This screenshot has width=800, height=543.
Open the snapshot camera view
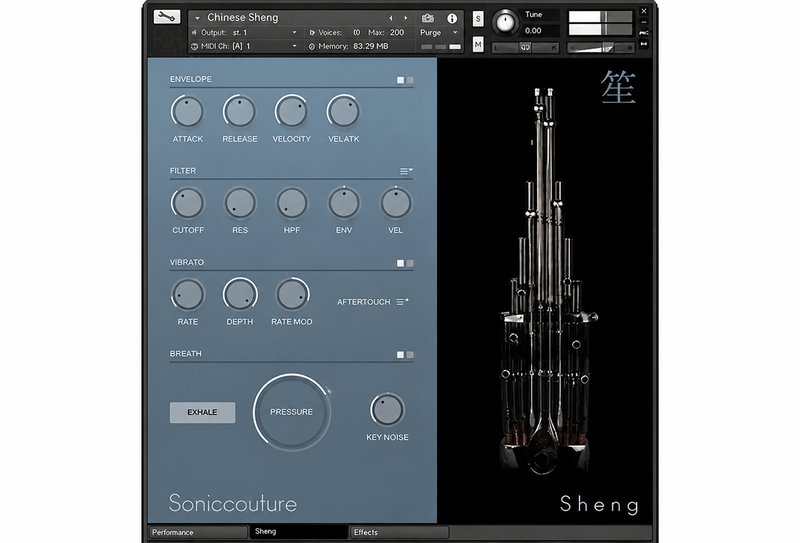(x=428, y=18)
